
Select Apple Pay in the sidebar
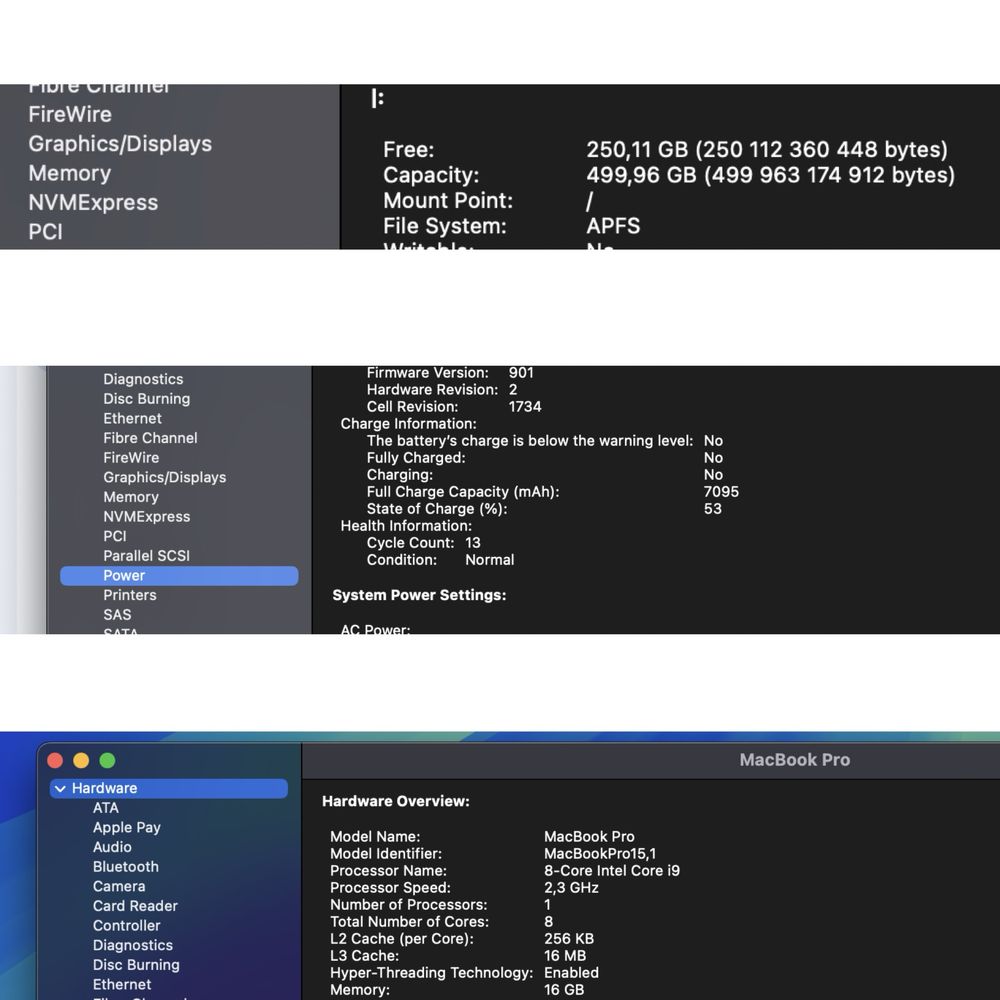126,828
